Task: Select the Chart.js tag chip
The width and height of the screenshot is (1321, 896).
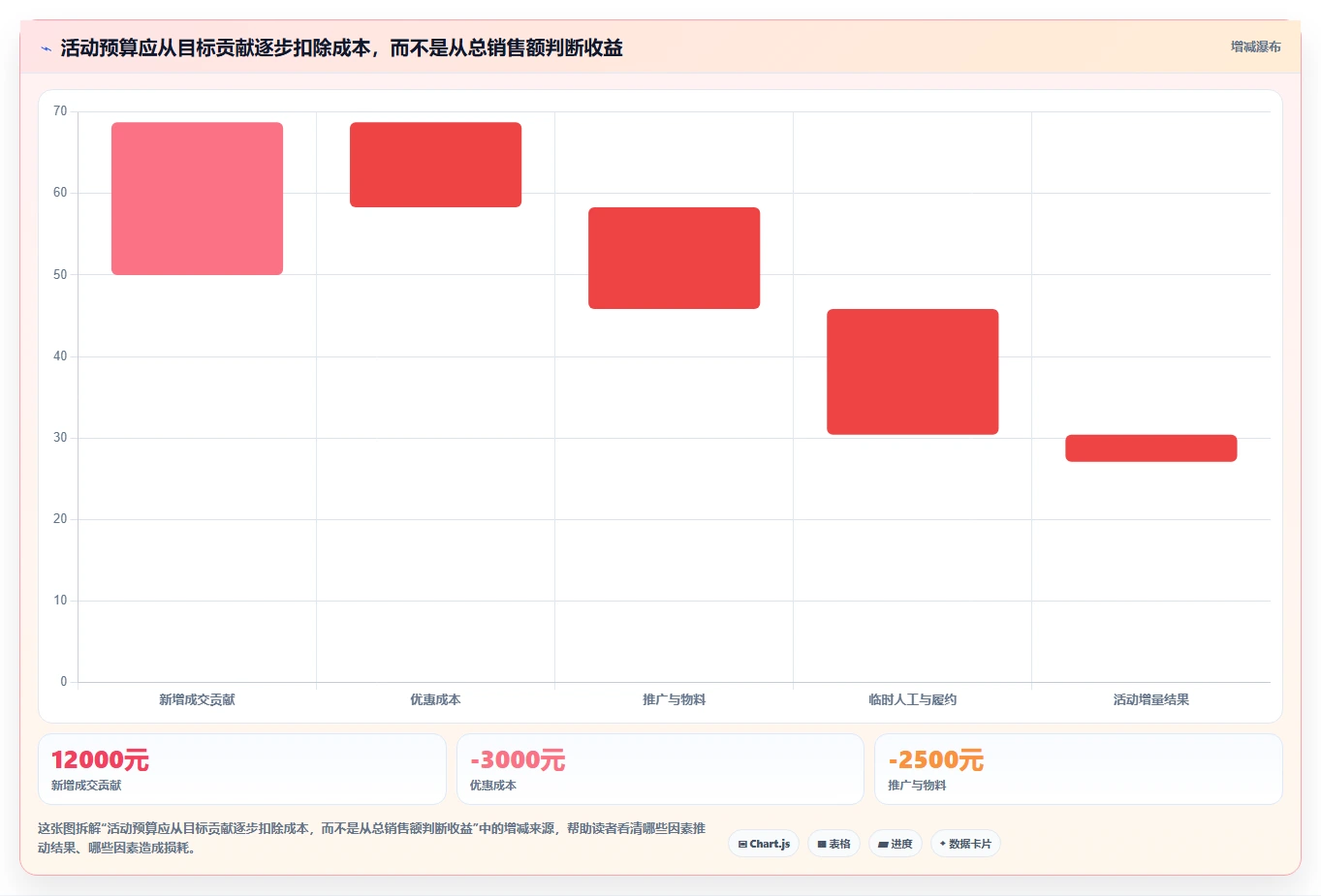Action: point(764,844)
